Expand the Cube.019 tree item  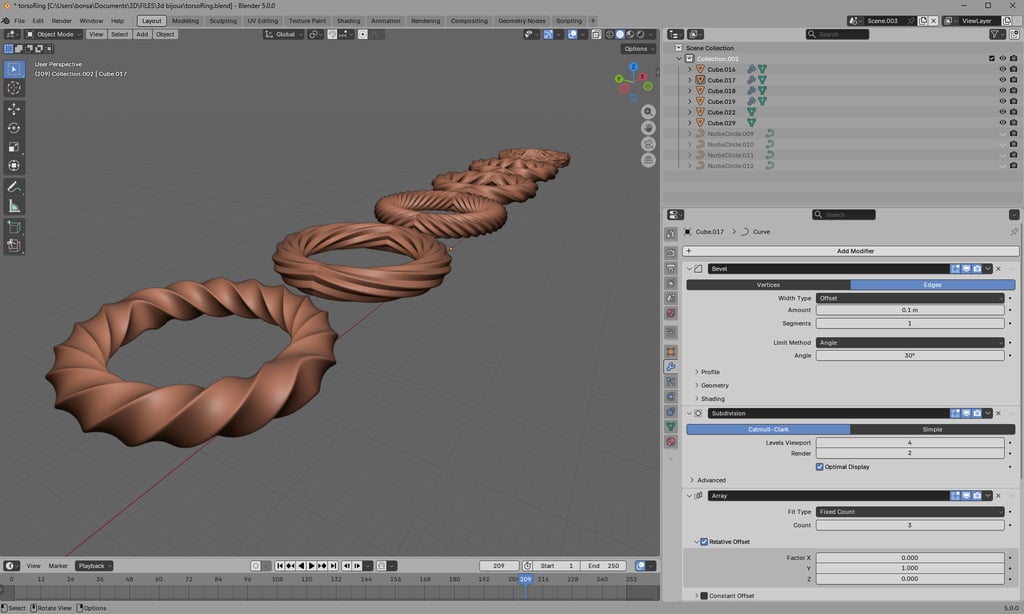(689, 102)
